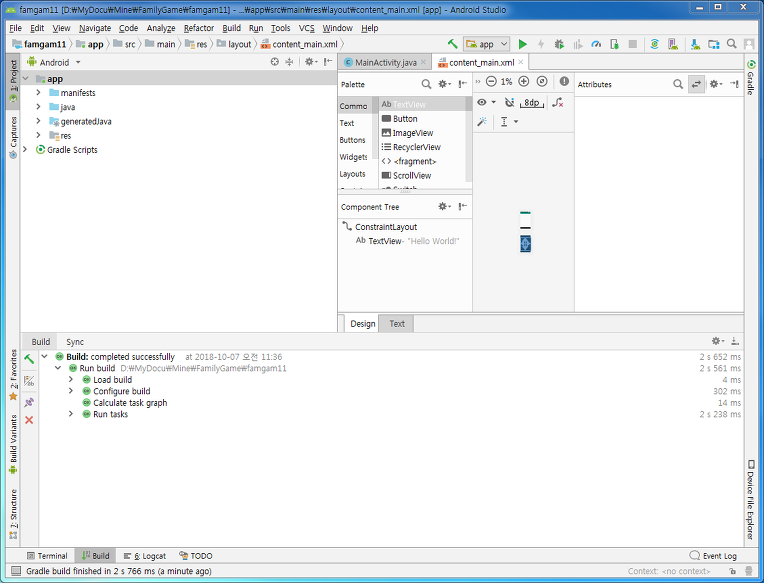Open the Logcat tool window

145,556
